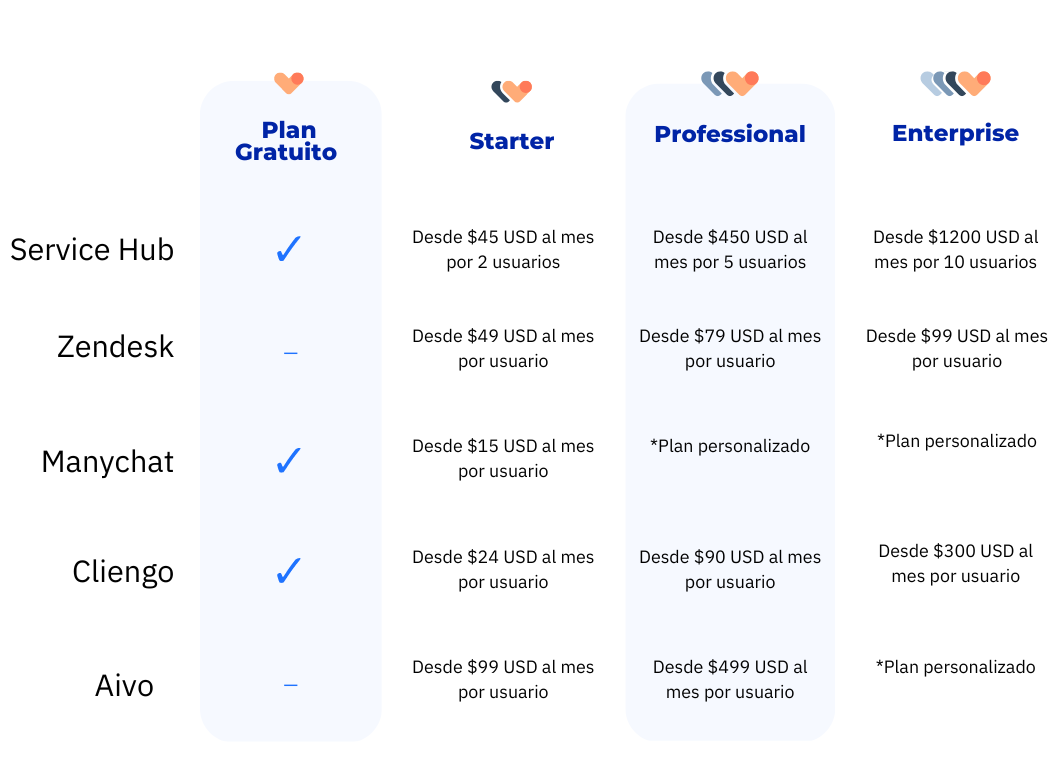The image size is (1056, 759).
Task: Select the Enterprise column header
Action: tap(956, 133)
